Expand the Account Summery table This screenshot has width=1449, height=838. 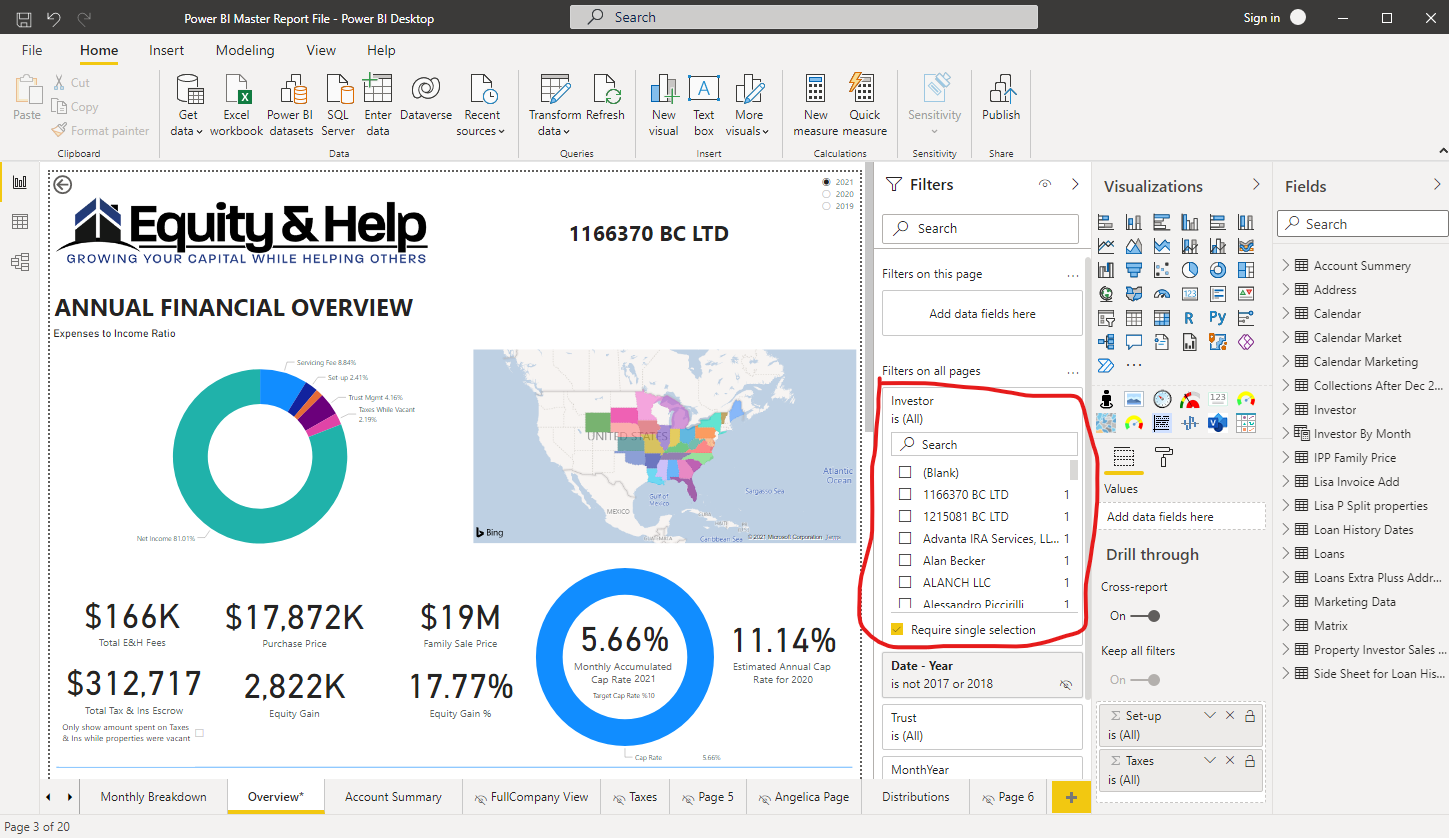pos(1286,266)
